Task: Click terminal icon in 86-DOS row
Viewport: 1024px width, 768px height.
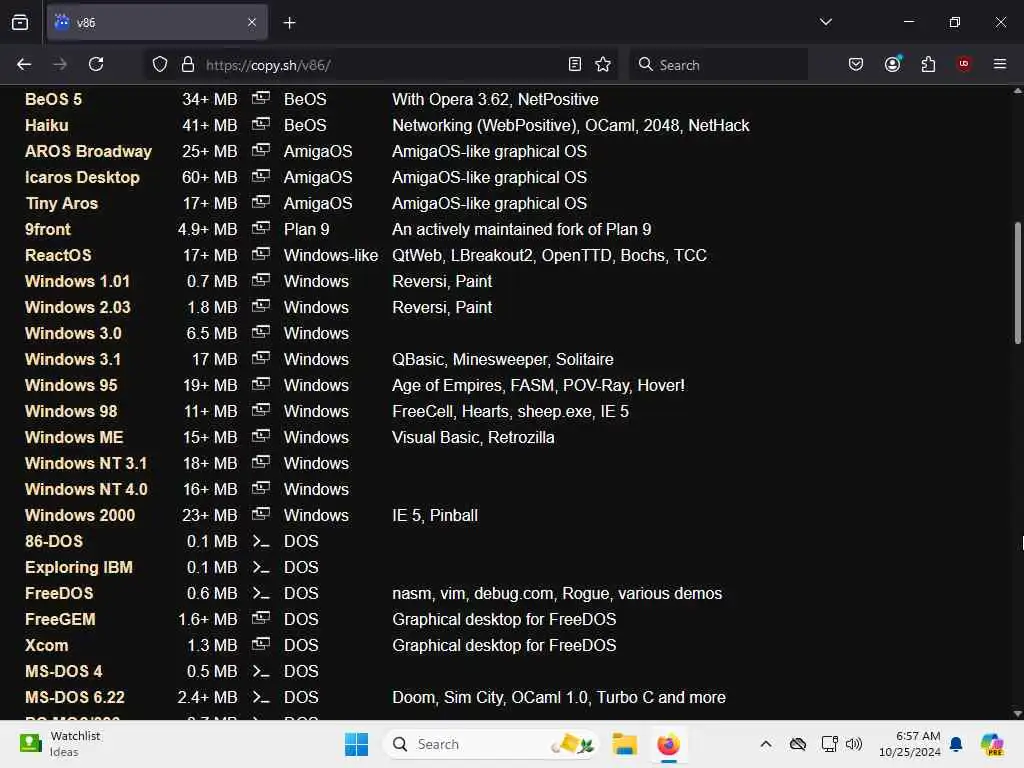Action: coord(261,541)
